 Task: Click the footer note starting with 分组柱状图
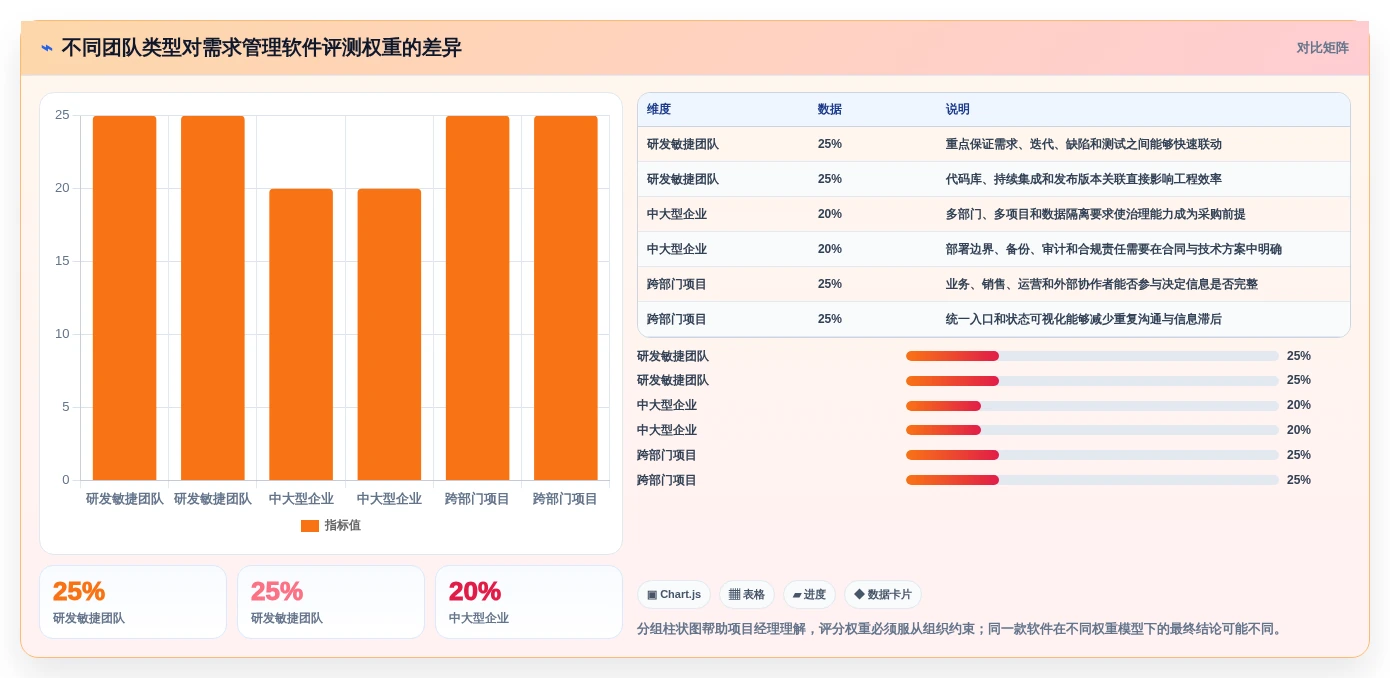point(962,629)
